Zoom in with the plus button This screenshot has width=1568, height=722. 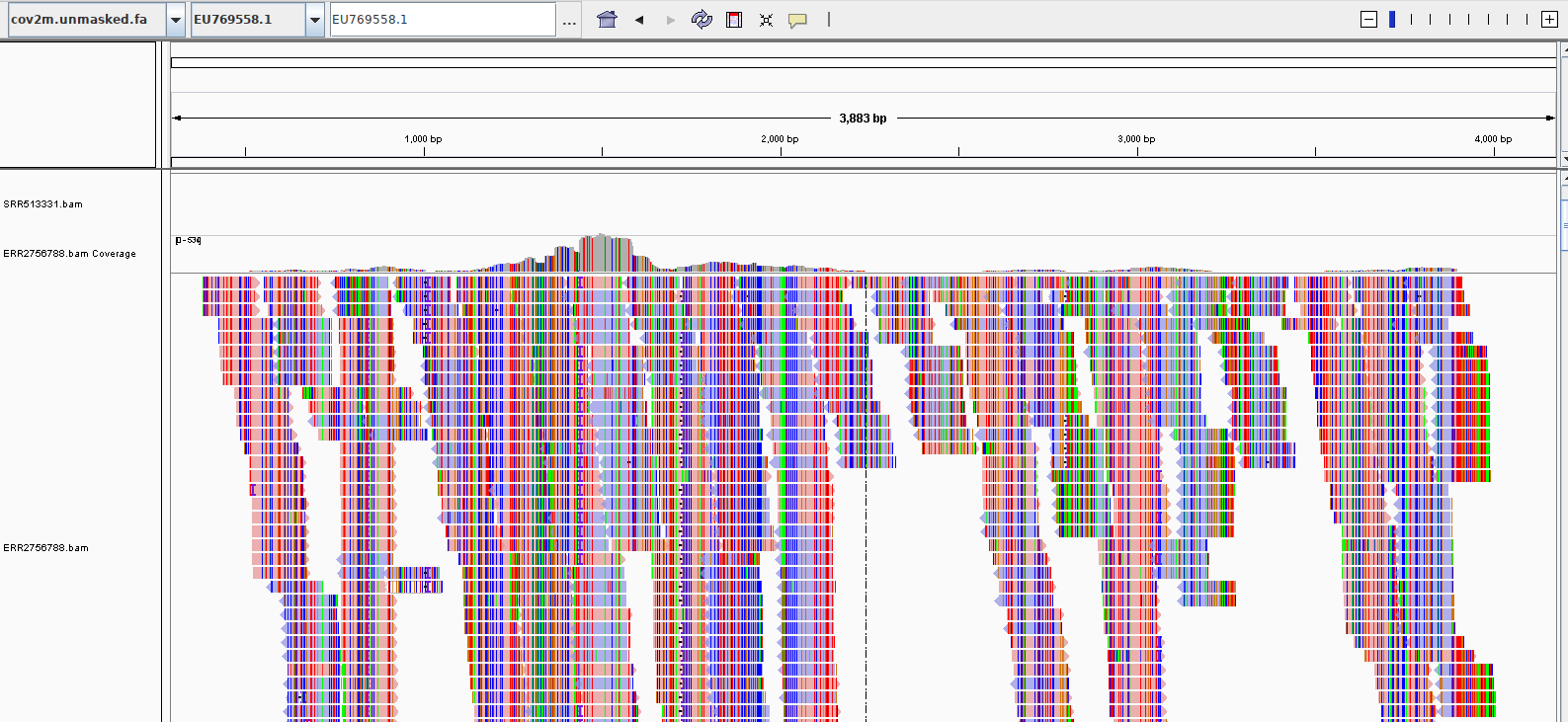click(1549, 20)
